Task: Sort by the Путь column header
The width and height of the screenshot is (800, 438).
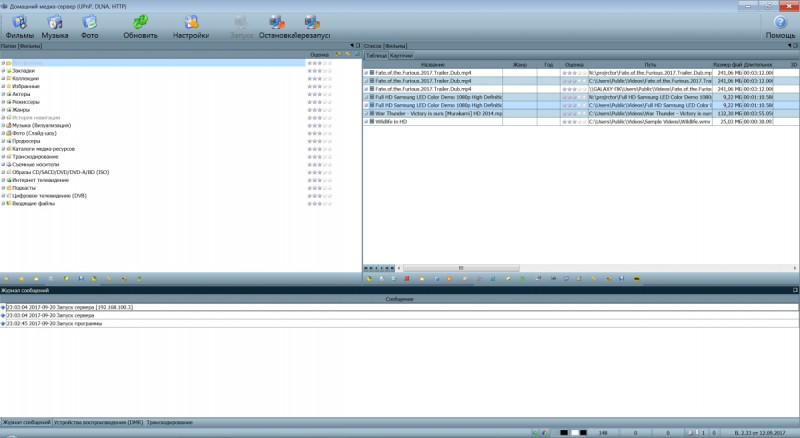Action: point(650,64)
